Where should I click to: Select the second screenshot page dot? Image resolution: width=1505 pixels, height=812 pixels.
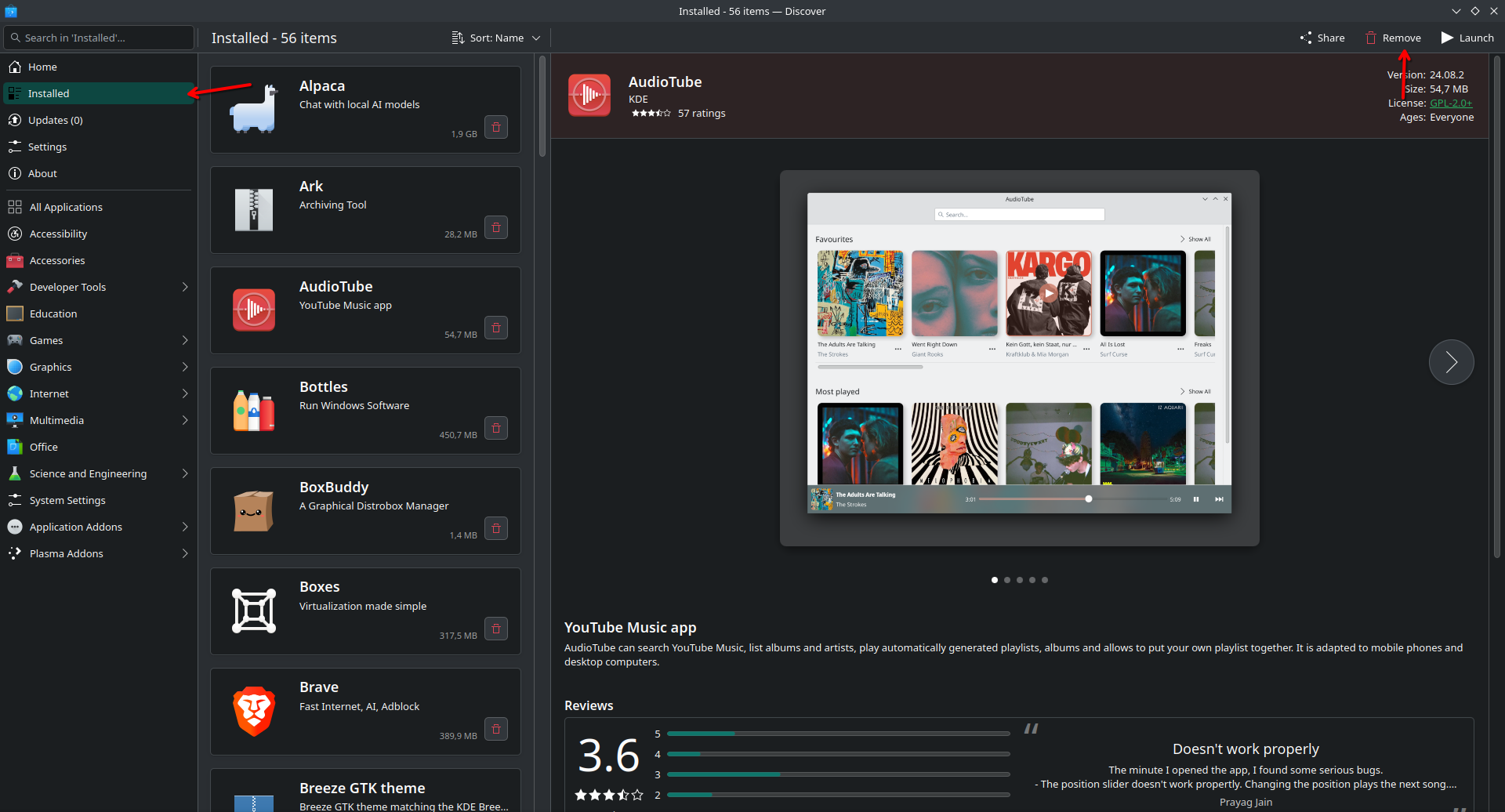point(1007,580)
